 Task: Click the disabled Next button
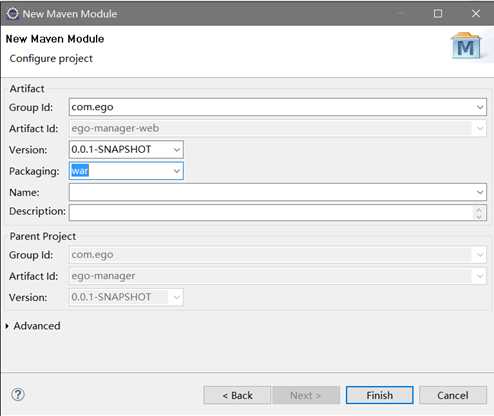(x=306, y=395)
